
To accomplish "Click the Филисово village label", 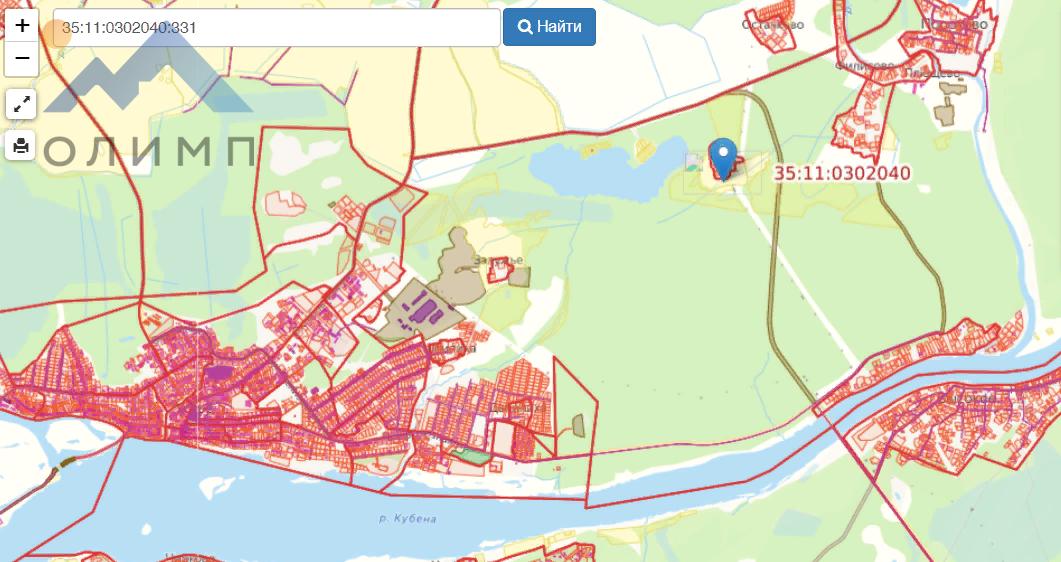I will (865, 66).
